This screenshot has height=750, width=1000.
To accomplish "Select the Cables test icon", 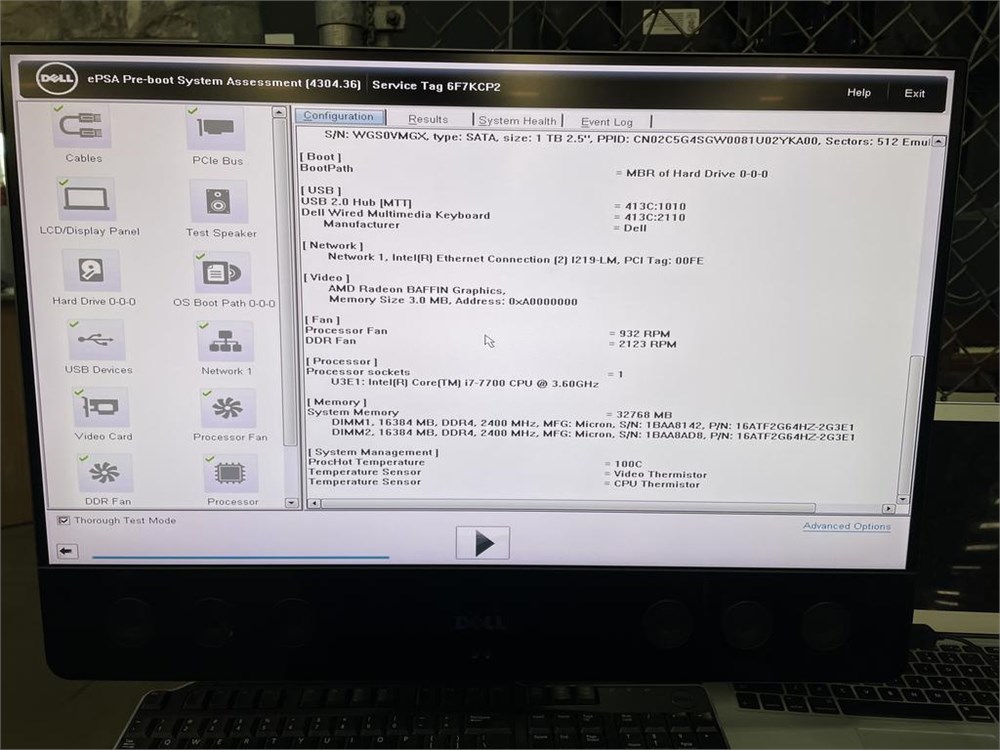I will (x=84, y=128).
